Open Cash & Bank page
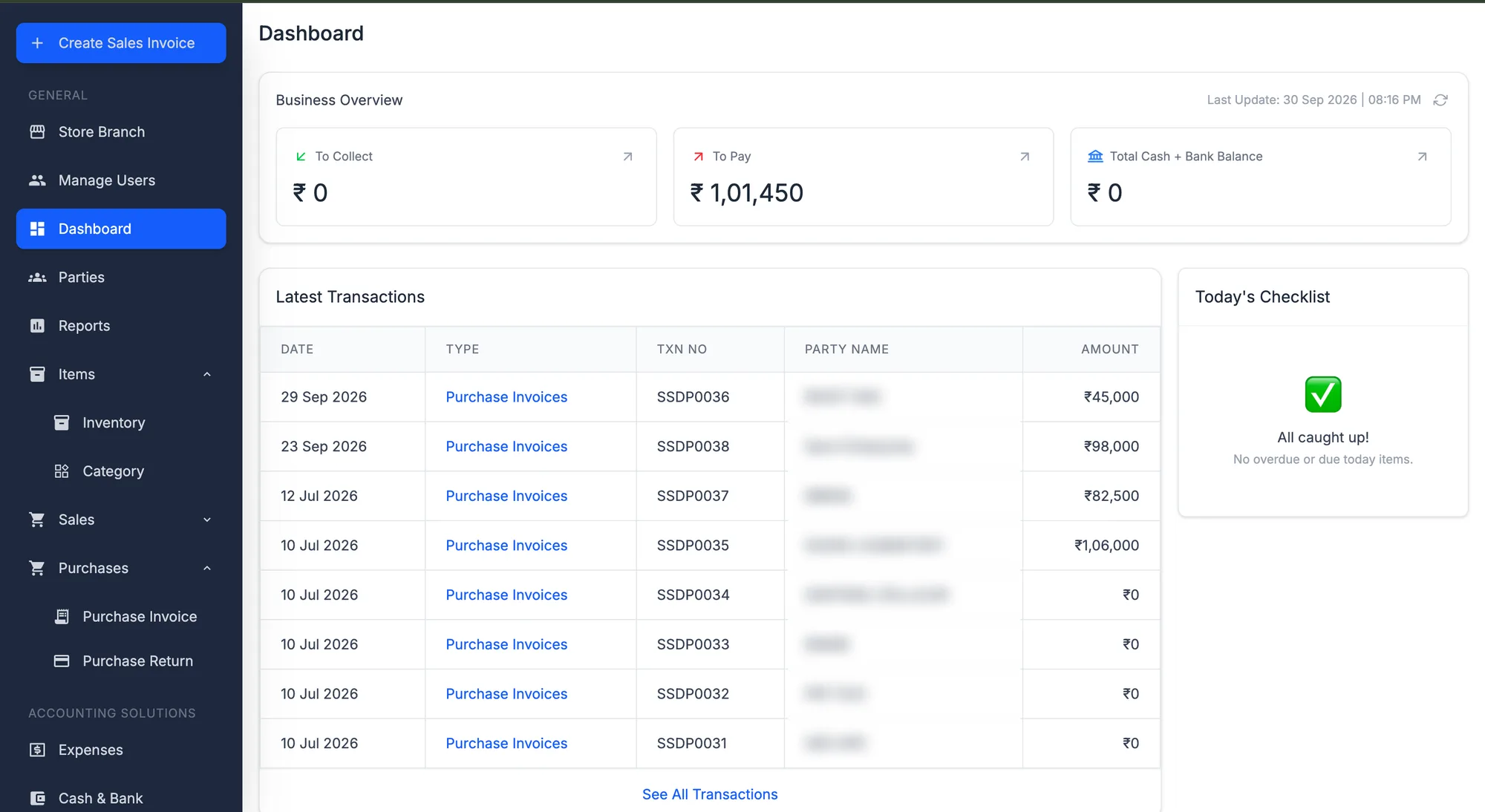The image size is (1485, 812). point(121,798)
